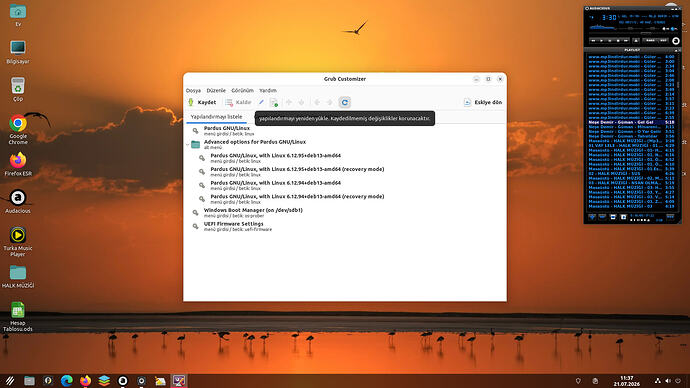
Task: Click the playlist misc button in Audacious
Action: (623, 217)
